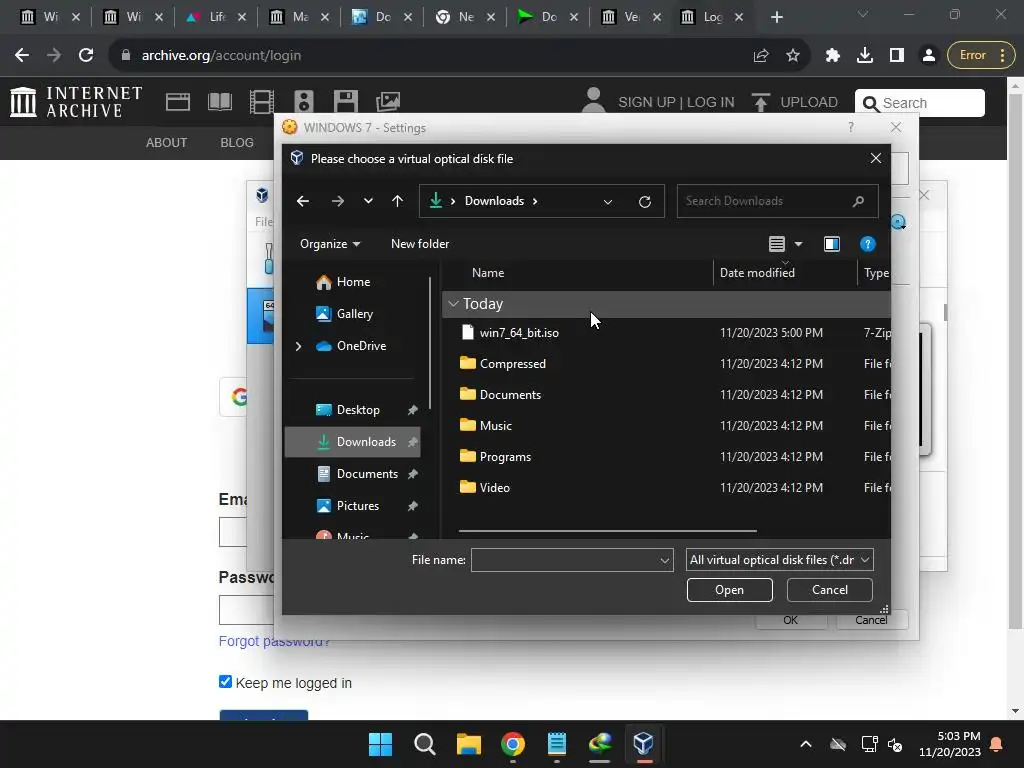Viewport: 1024px width, 768px height.
Task: Open a new Chrome tab
Action: pos(776,18)
